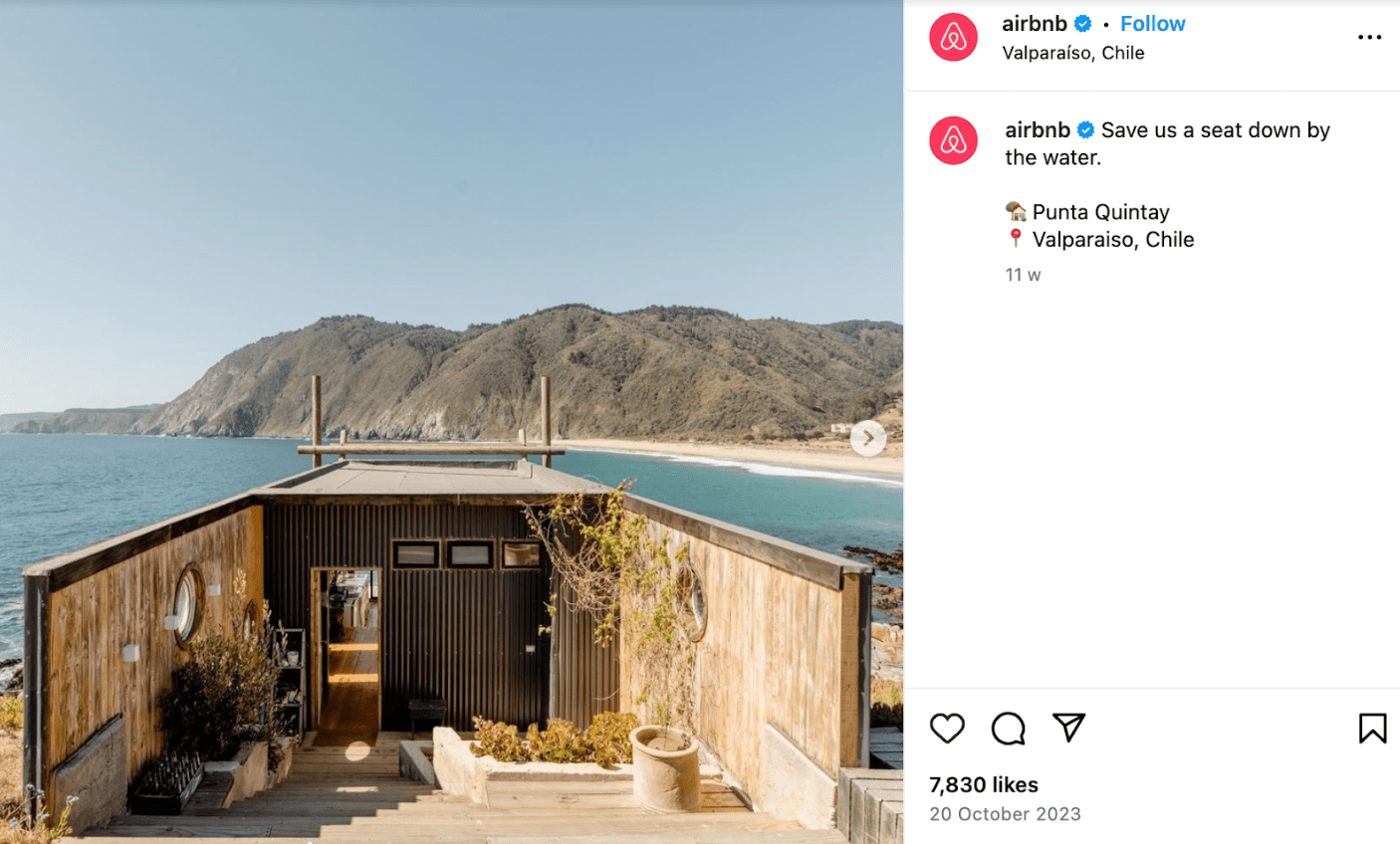Open the three-dot more options menu
This screenshot has width=1400, height=844.
point(1369,38)
